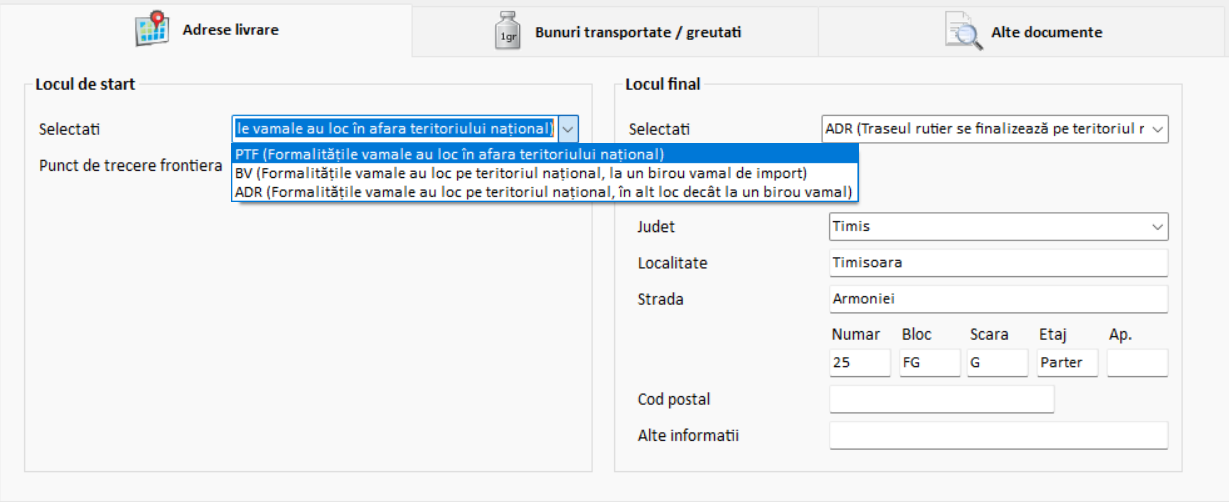Click the Locul de start group title

point(85,84)
